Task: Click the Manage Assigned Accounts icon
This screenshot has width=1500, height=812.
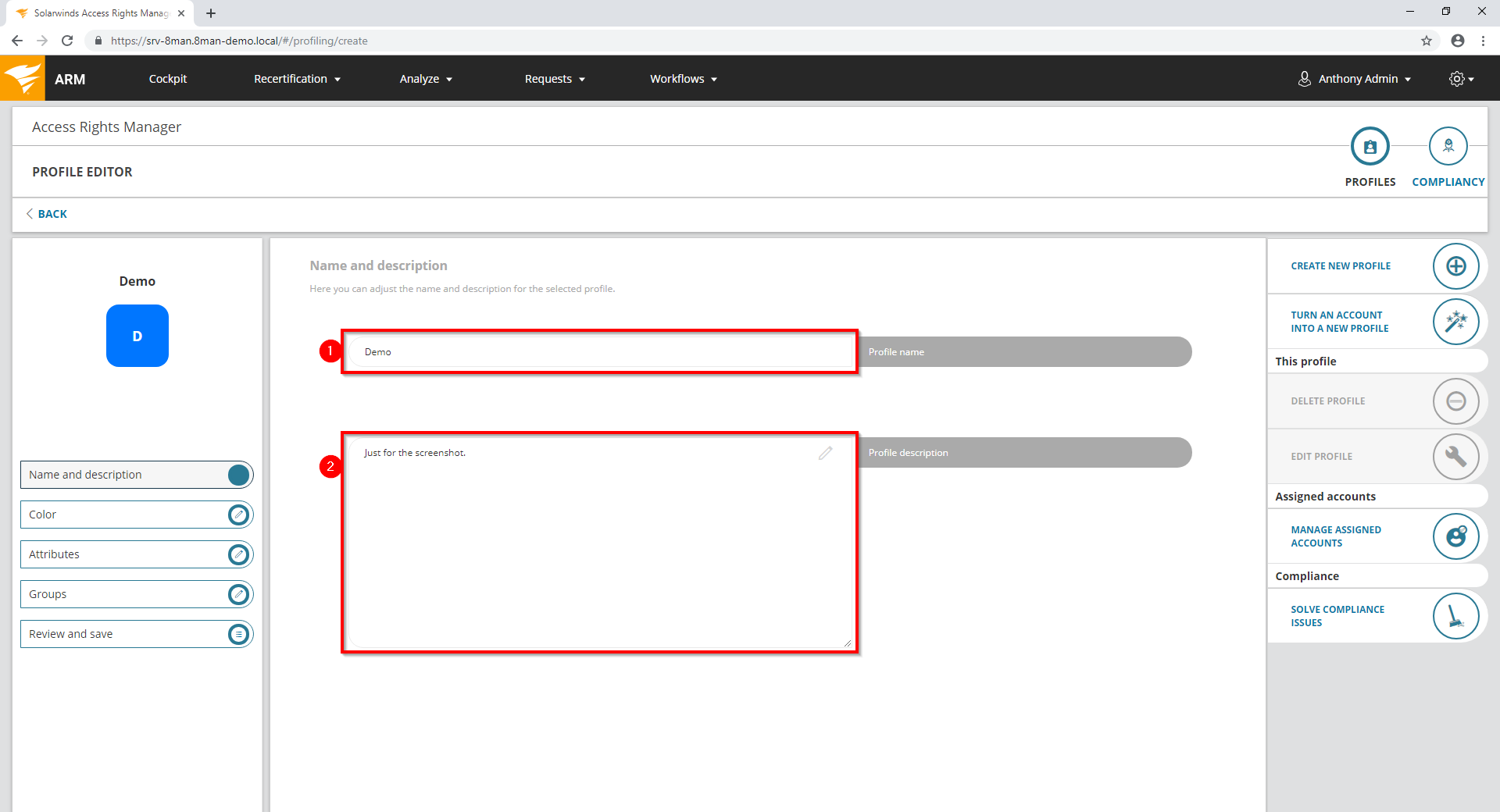Action: [x=1455, y=536]
